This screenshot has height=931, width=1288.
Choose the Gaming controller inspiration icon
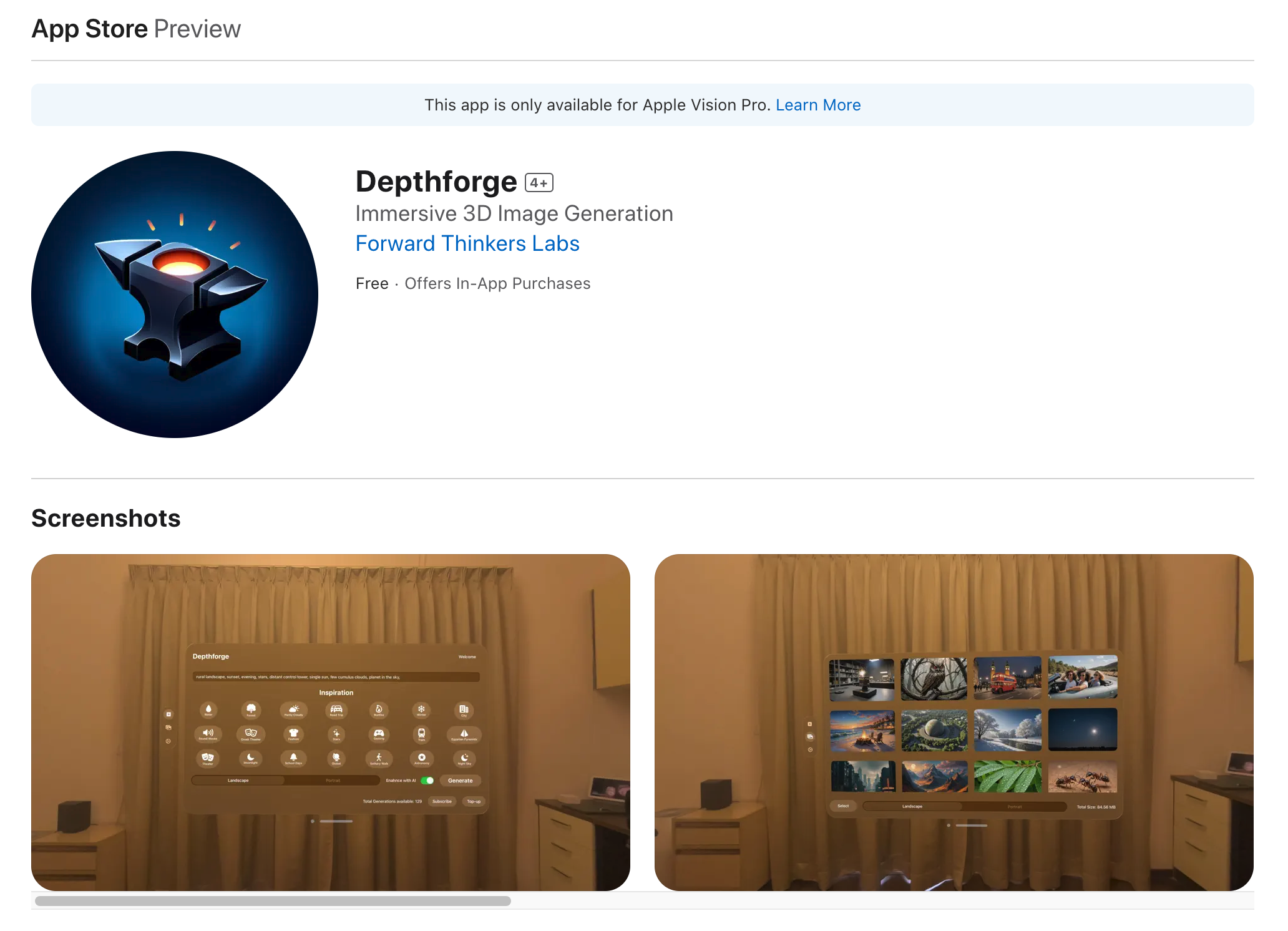click(379, 734)
